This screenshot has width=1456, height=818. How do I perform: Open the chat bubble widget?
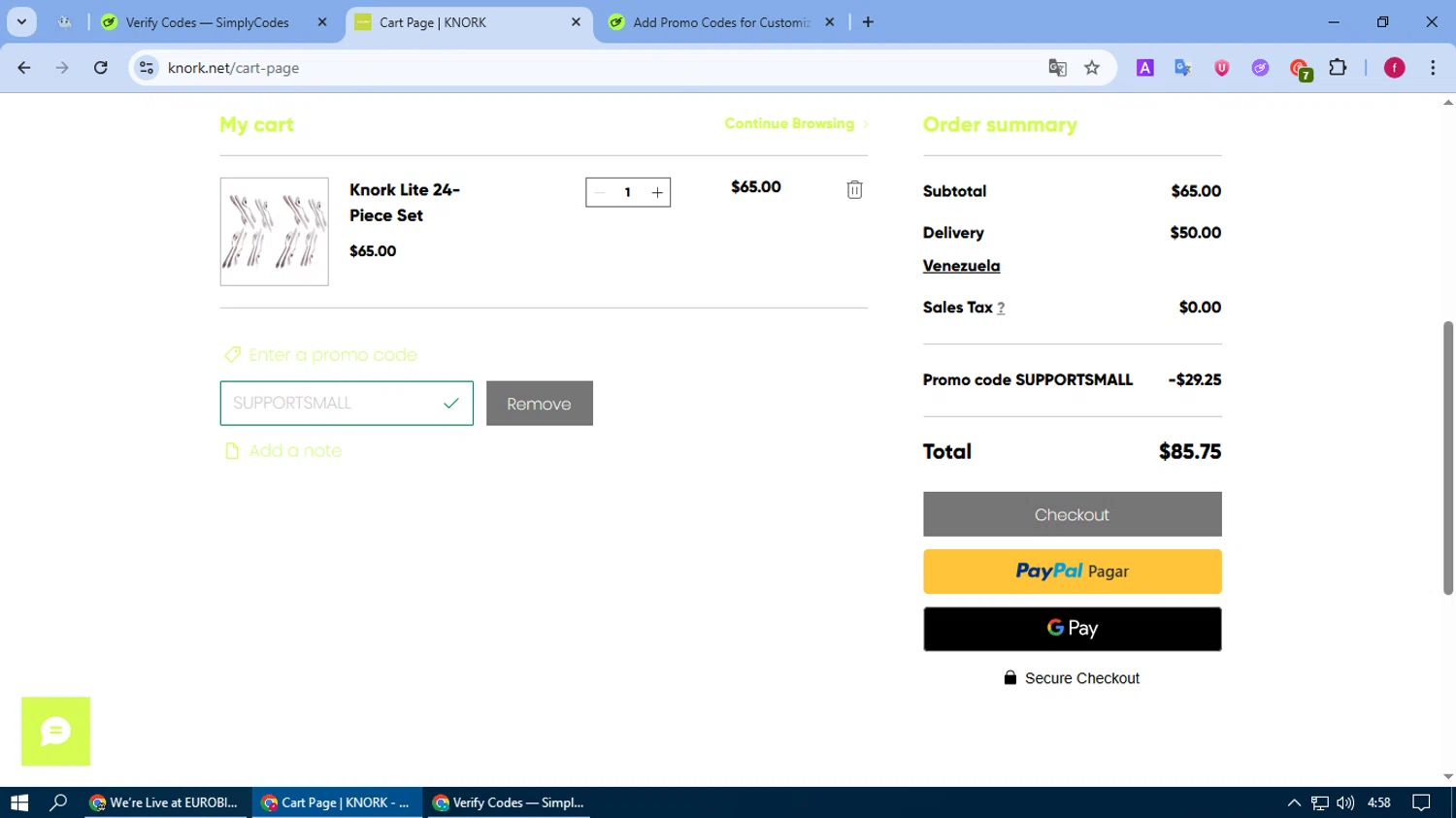(x=56, y=732)
